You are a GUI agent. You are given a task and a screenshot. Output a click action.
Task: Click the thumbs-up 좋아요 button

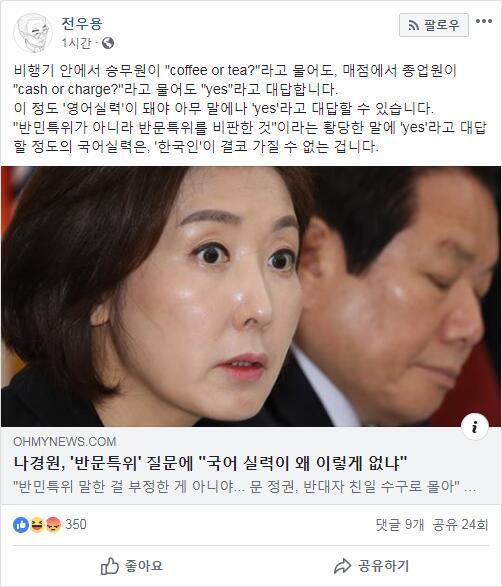coord(132,566)
